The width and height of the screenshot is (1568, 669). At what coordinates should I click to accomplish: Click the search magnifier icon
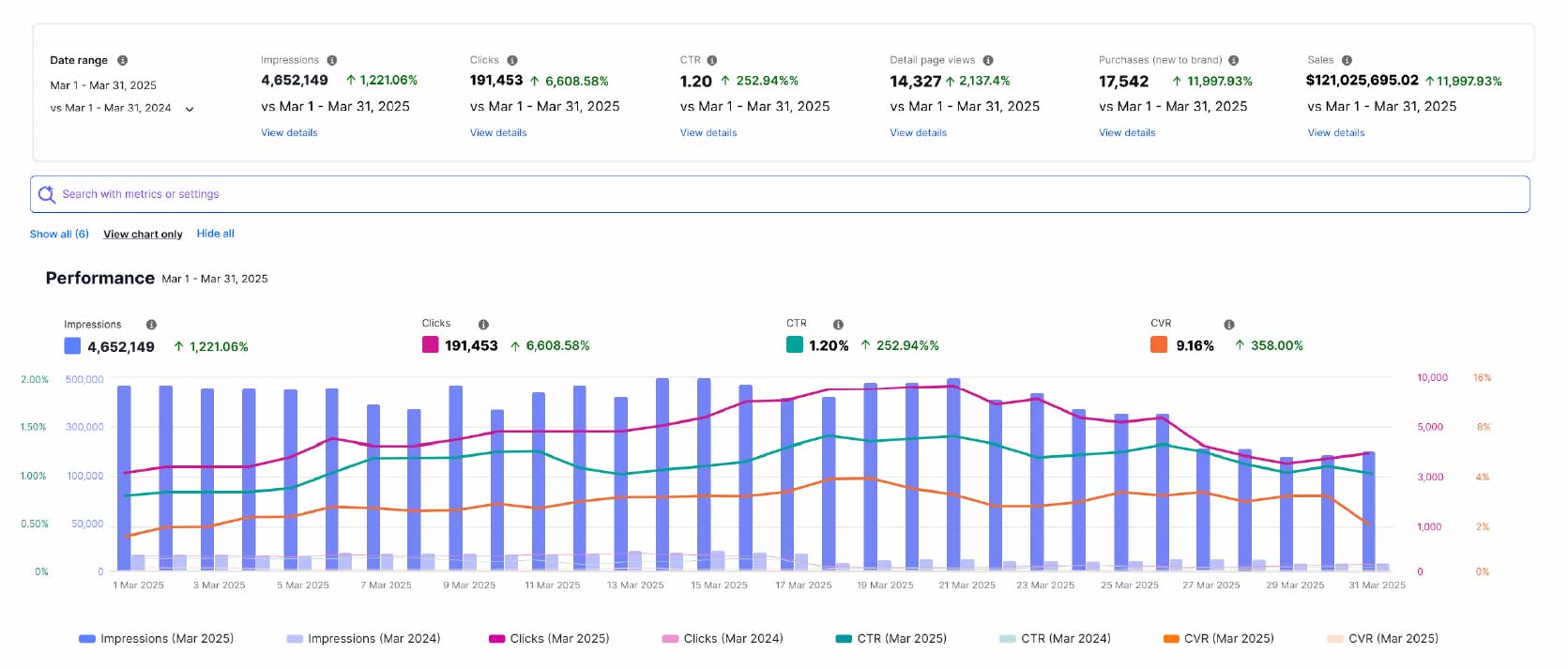[x=46, y=194]
